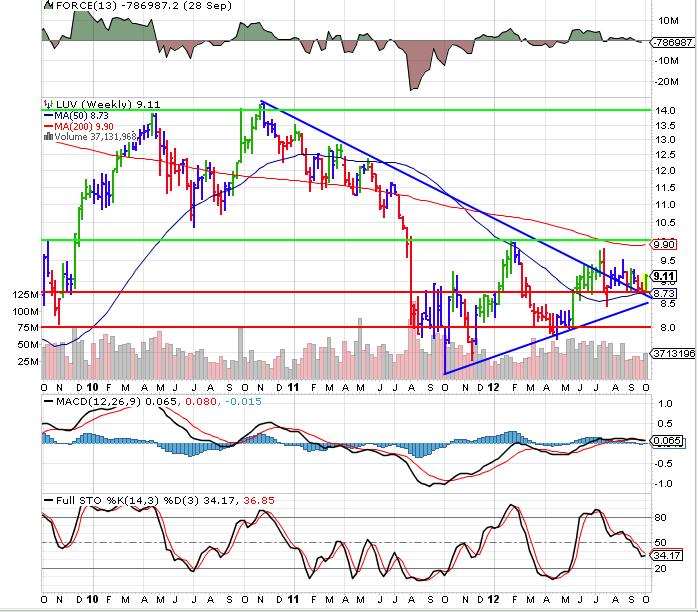This screenshot has width=698, height=612.
Task: Click the MA(200) 9.90 legend text
Action: [x=84, y=126]
